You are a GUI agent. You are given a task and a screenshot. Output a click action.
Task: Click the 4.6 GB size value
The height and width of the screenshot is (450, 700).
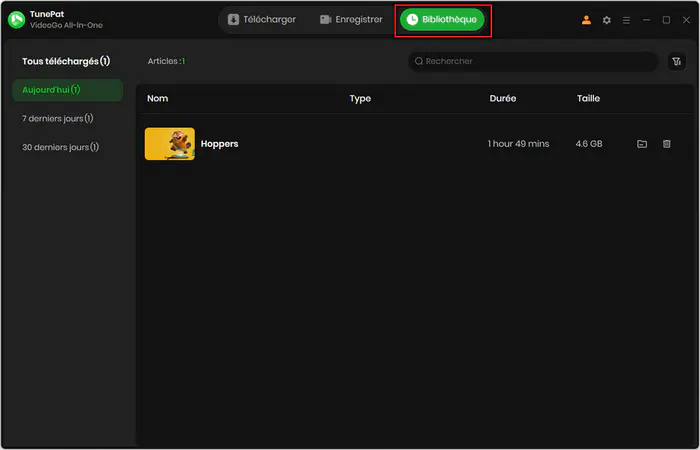coord(589,144)
